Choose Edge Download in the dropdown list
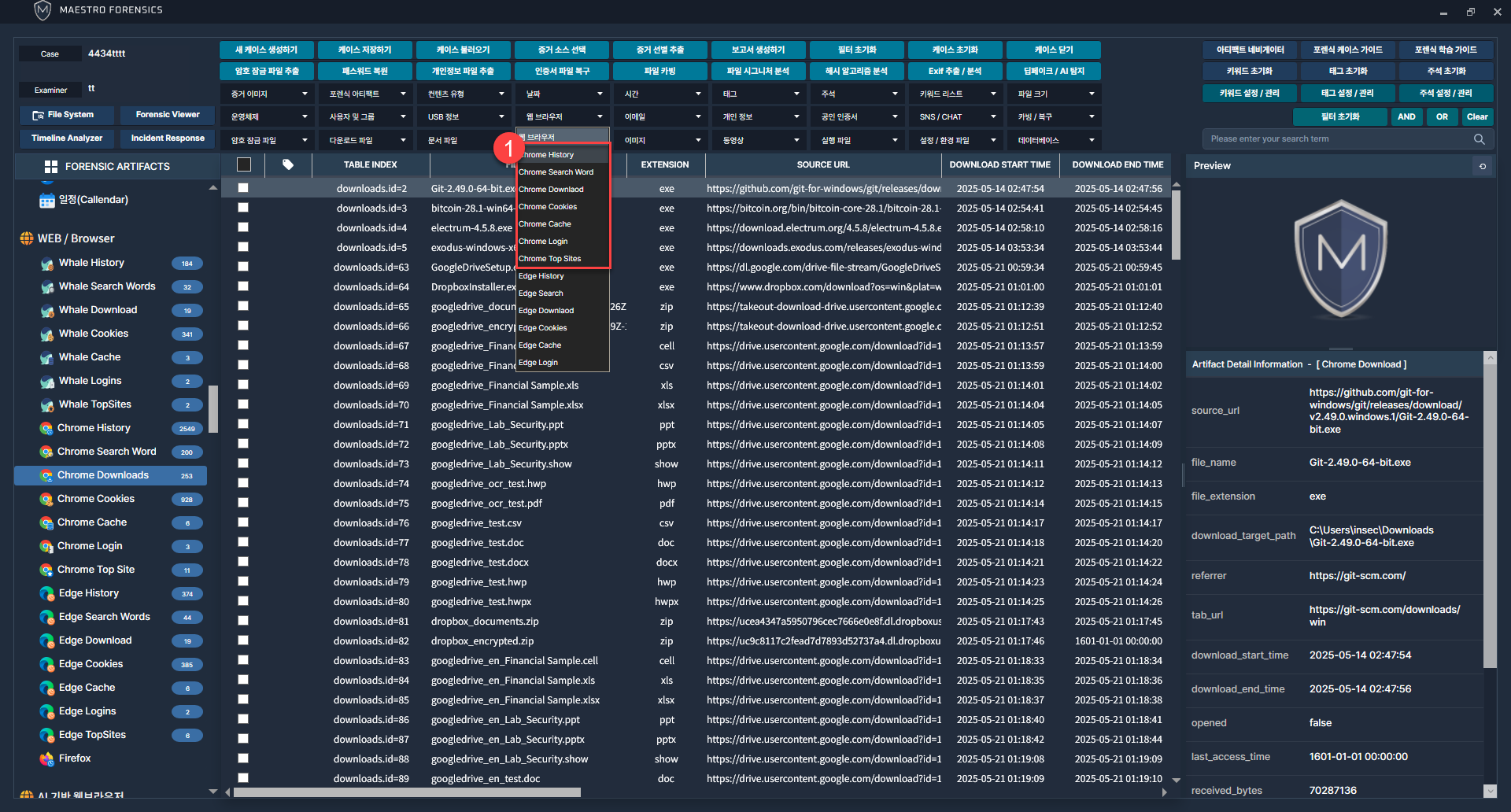1511x812 pixels. point(546,311)
